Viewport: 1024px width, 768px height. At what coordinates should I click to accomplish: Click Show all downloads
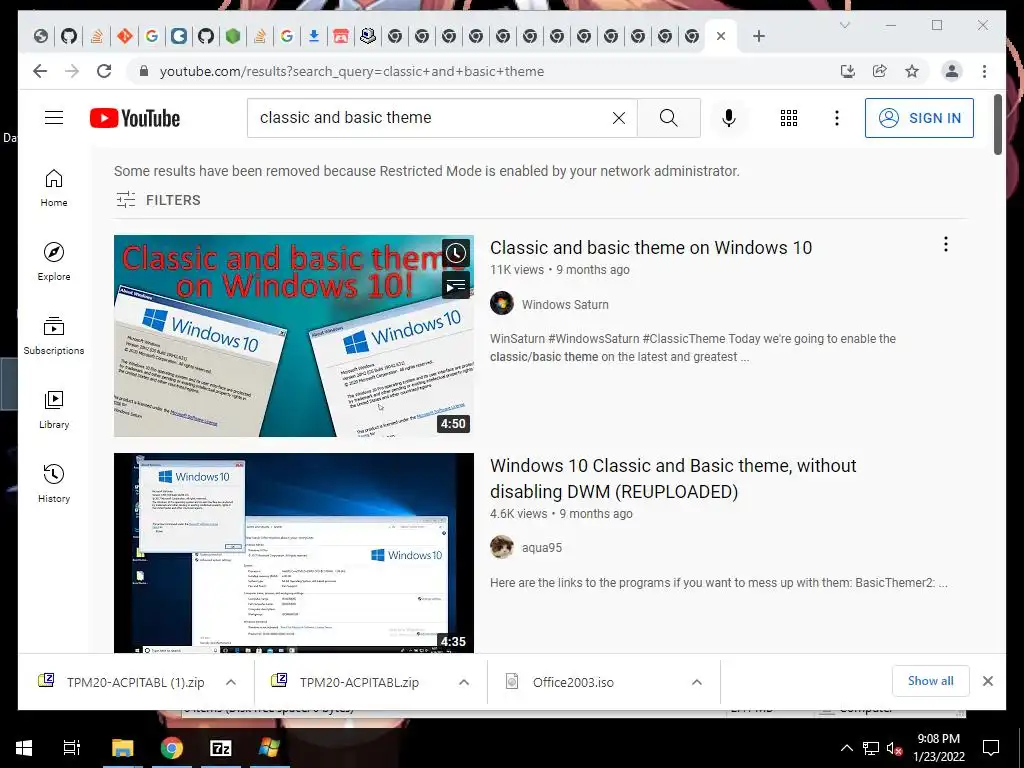point(931,681)
